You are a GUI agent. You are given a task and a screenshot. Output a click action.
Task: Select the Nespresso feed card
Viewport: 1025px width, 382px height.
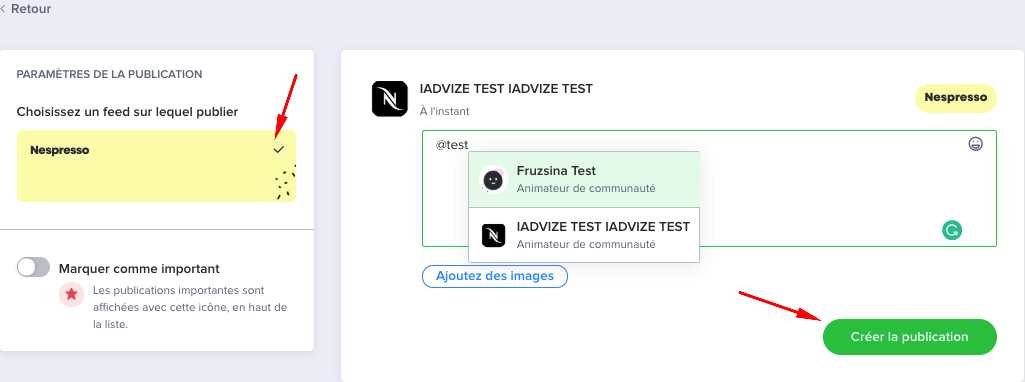(156, 166)
